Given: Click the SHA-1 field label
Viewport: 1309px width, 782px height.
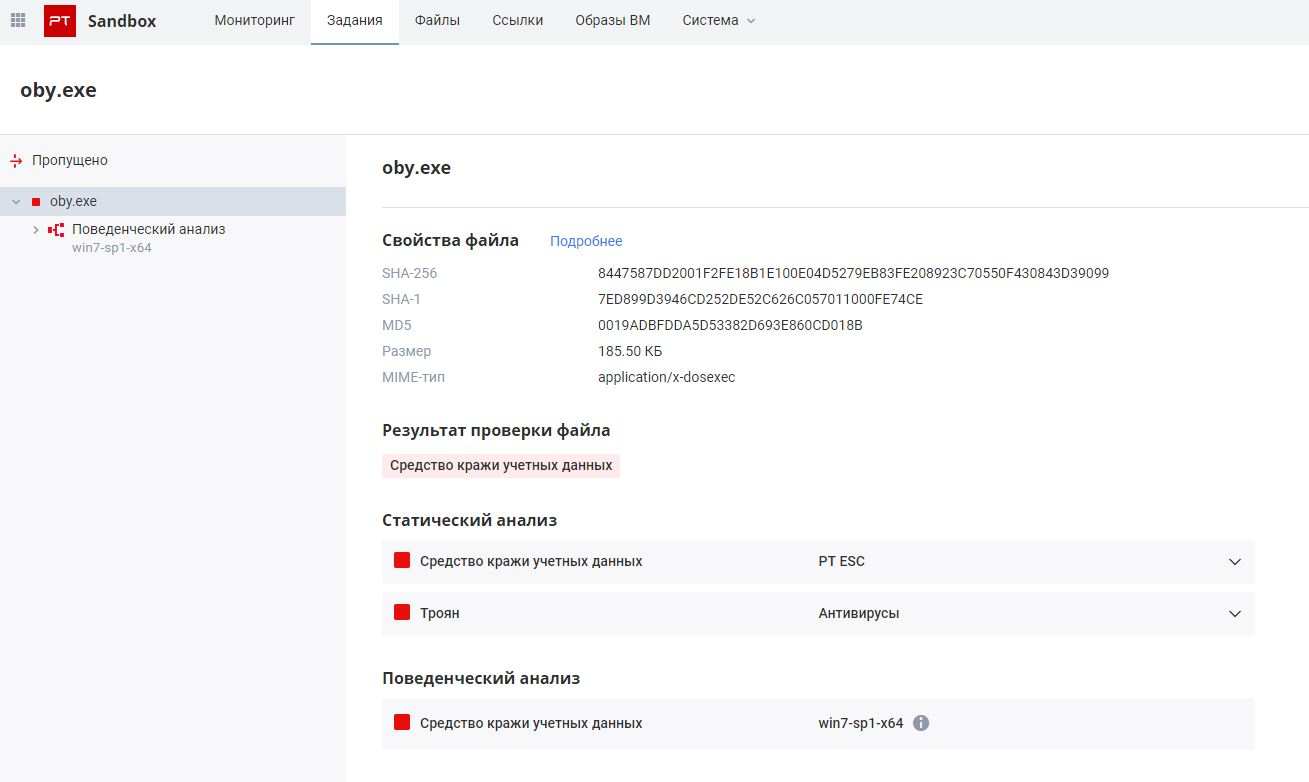Looking at the screenshot, I should pos(402,299).
